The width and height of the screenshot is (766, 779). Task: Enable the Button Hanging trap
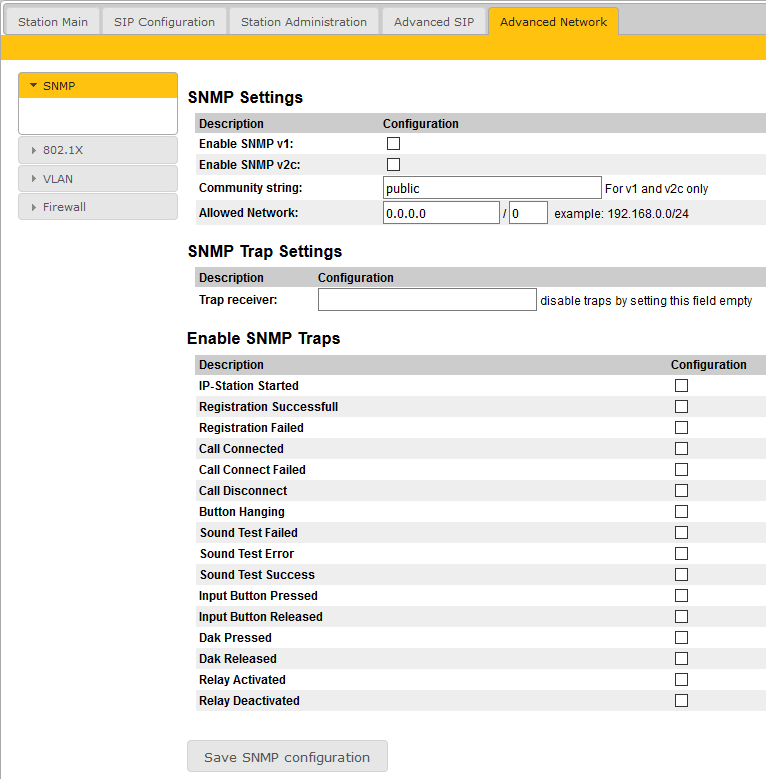[x=681, y=512]
